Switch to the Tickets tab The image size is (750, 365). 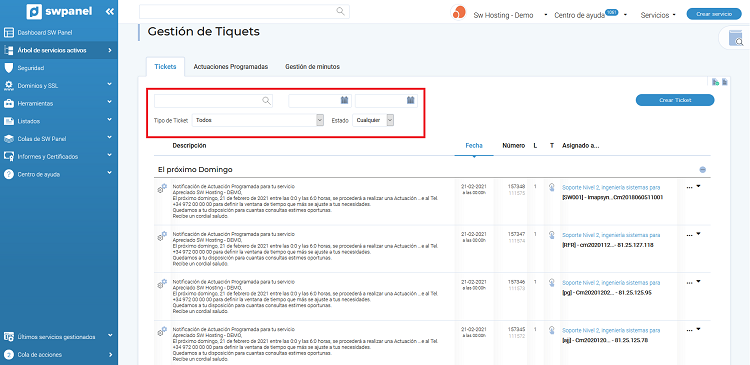165,66
